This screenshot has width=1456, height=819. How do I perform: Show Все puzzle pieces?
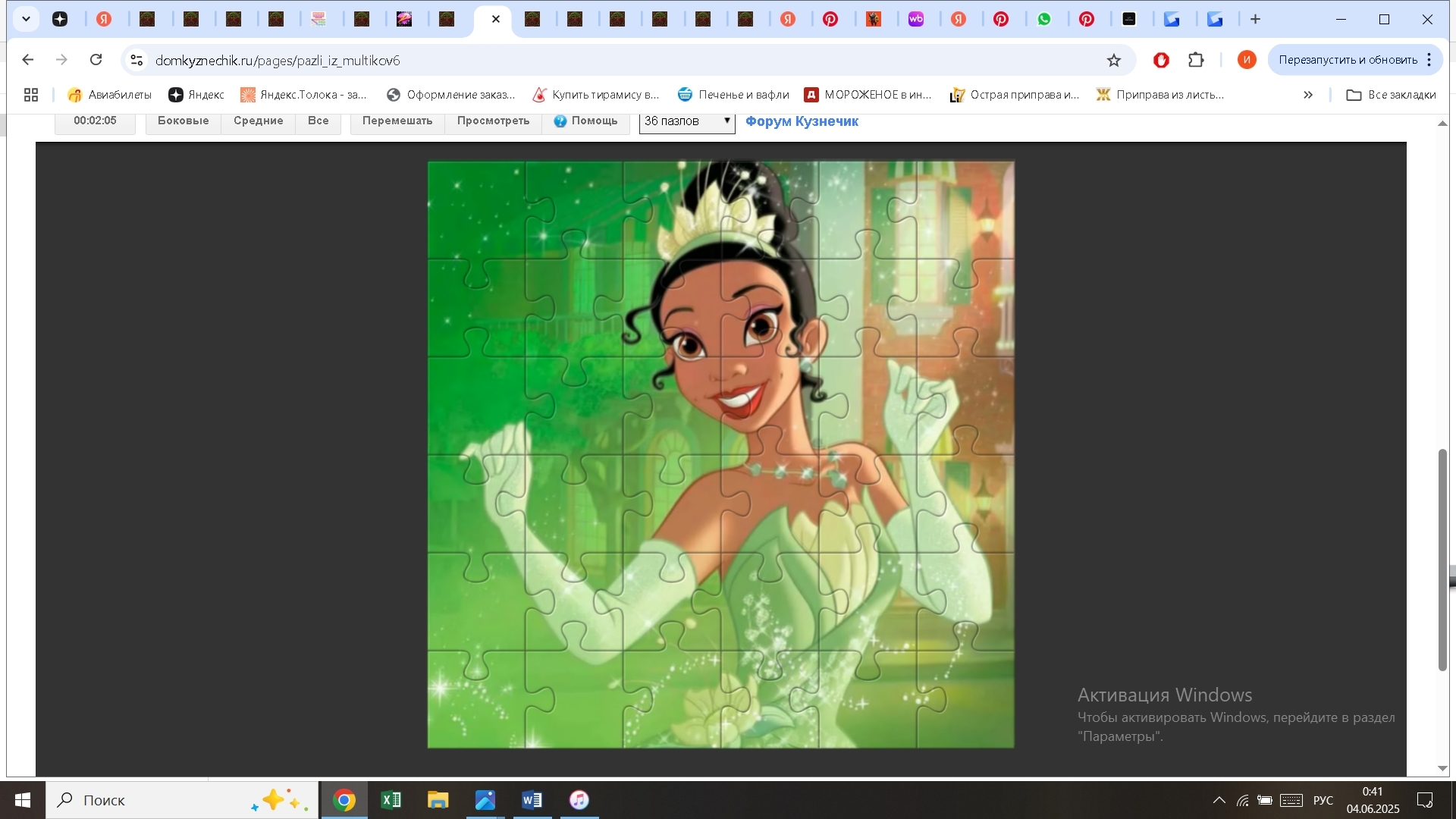point(318,121)
